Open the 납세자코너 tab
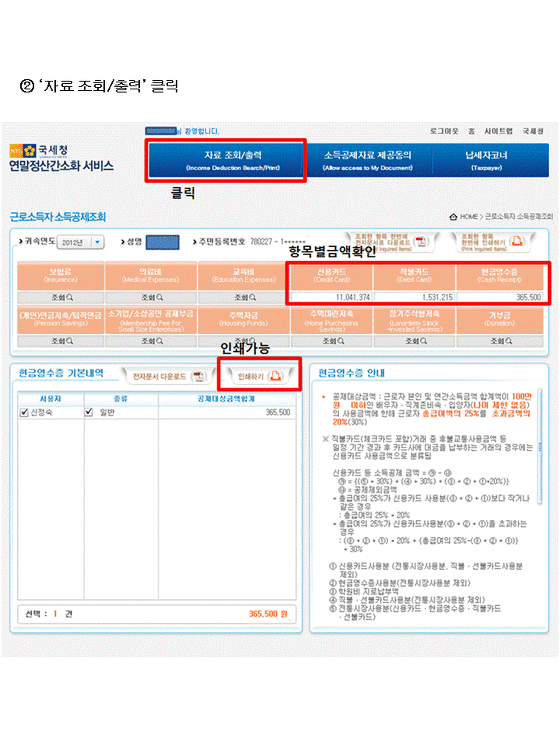This screenshot has width=560, height=746. point(486,160)
